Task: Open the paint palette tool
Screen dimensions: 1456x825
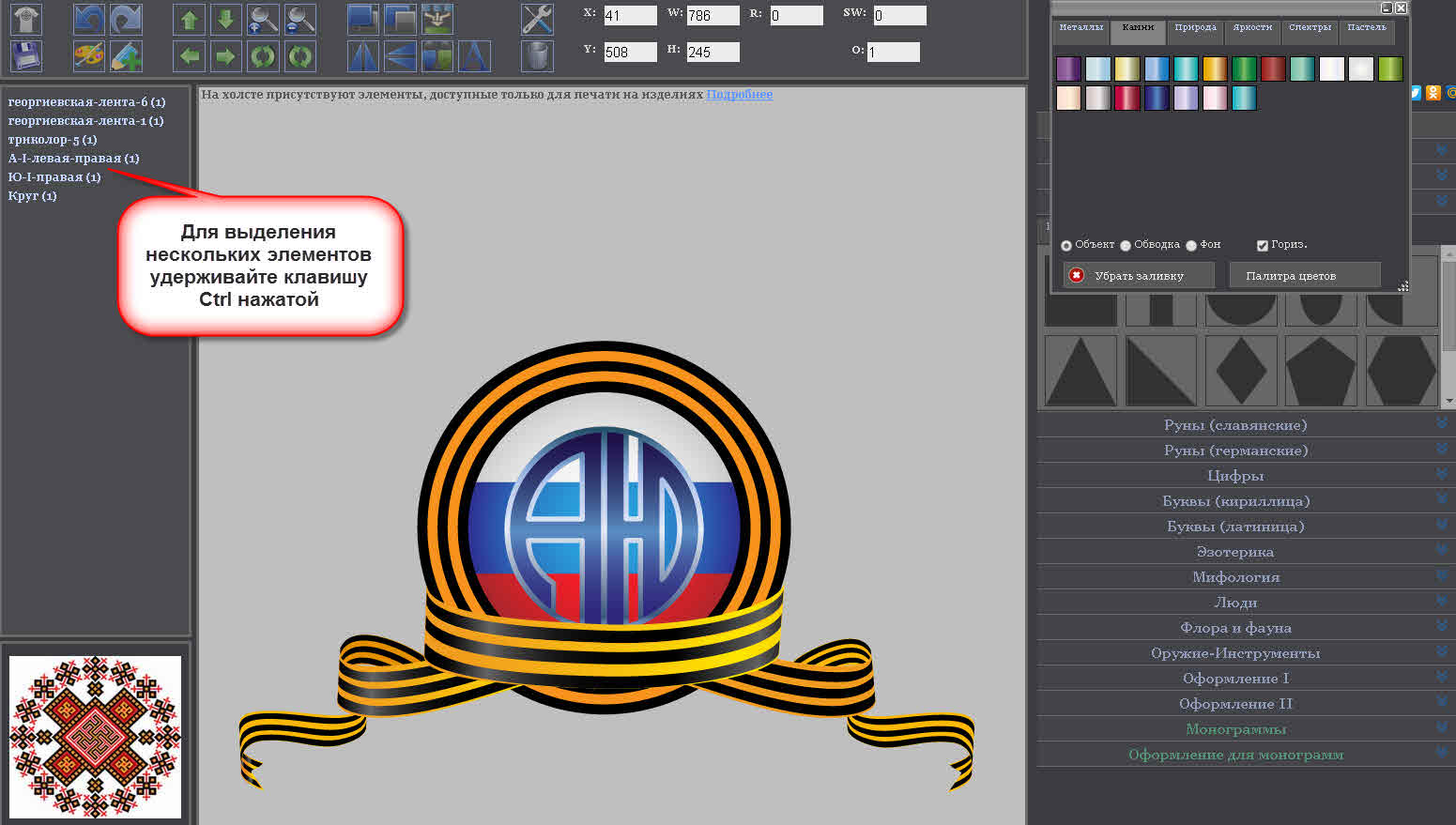Action: click(x=89, y=56)
